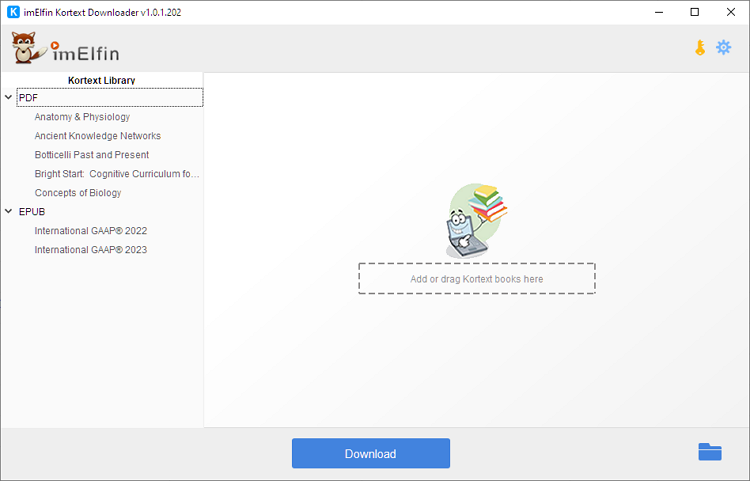Select Botticelli Past and Present book
Viewport: 750px width, 481px height.
[92, 155]
